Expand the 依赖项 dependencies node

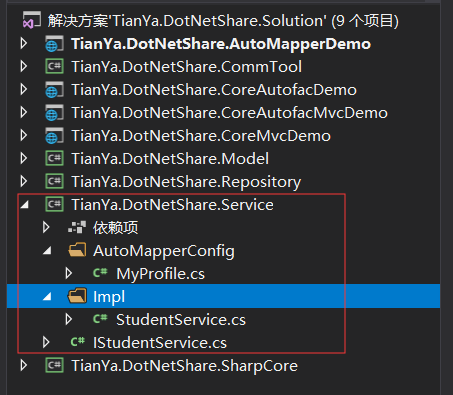(46, 227)
